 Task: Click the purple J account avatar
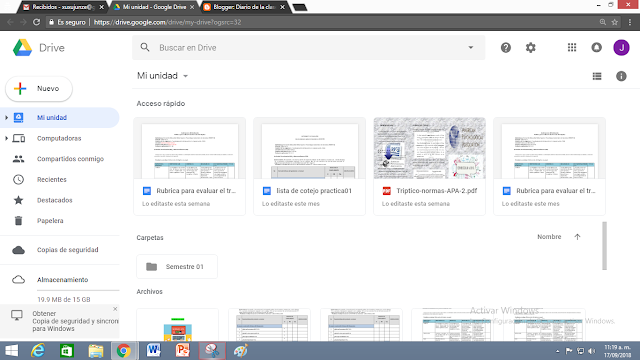click(x=621, y=48)
